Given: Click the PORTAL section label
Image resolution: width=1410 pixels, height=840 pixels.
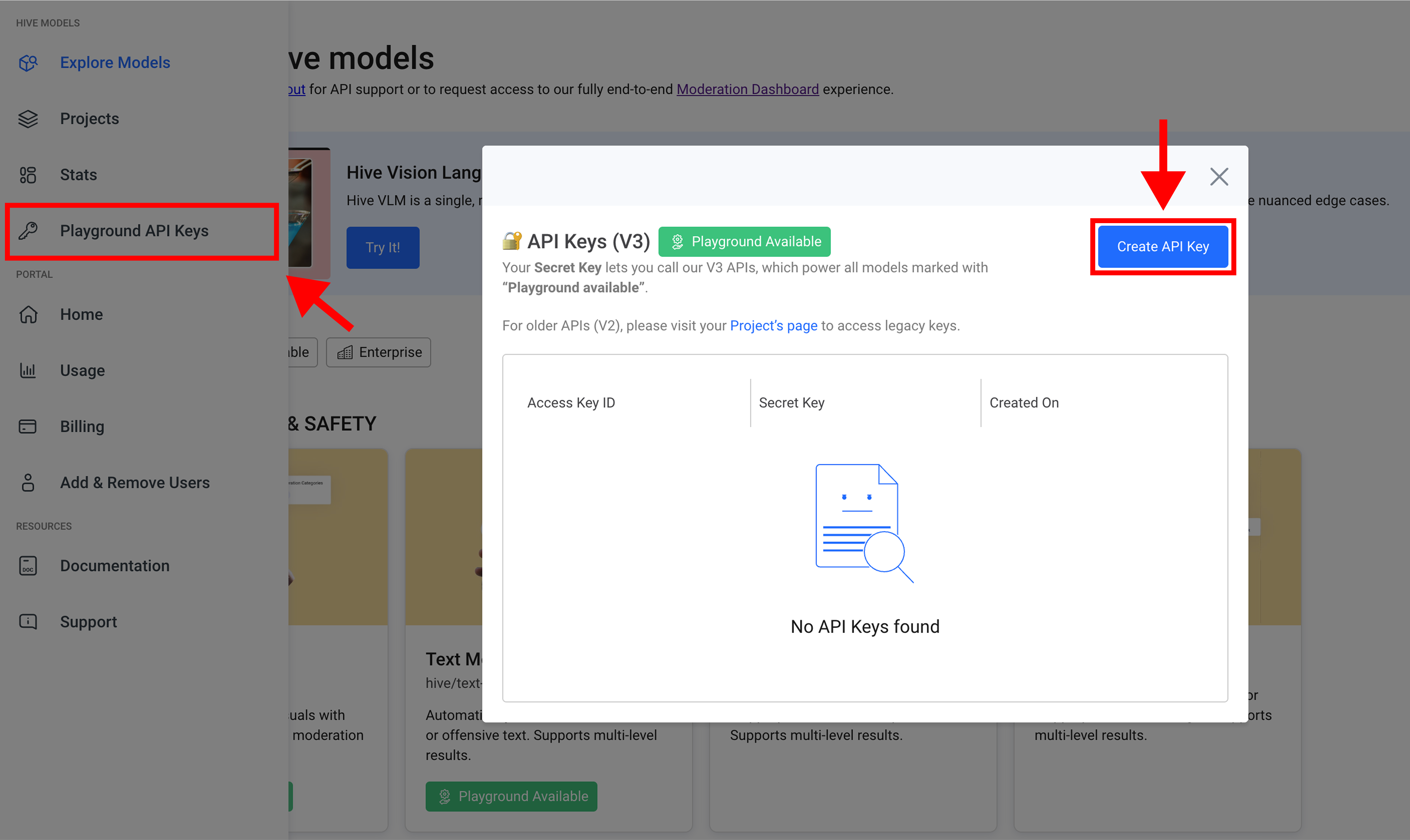Looking at the screenshot, I should point(34,274).
